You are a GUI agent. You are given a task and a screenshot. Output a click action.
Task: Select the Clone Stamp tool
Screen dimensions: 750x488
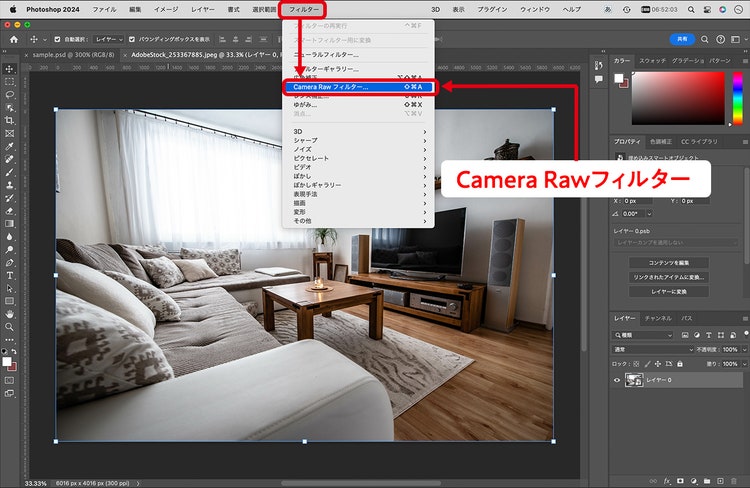click(9, 185)
